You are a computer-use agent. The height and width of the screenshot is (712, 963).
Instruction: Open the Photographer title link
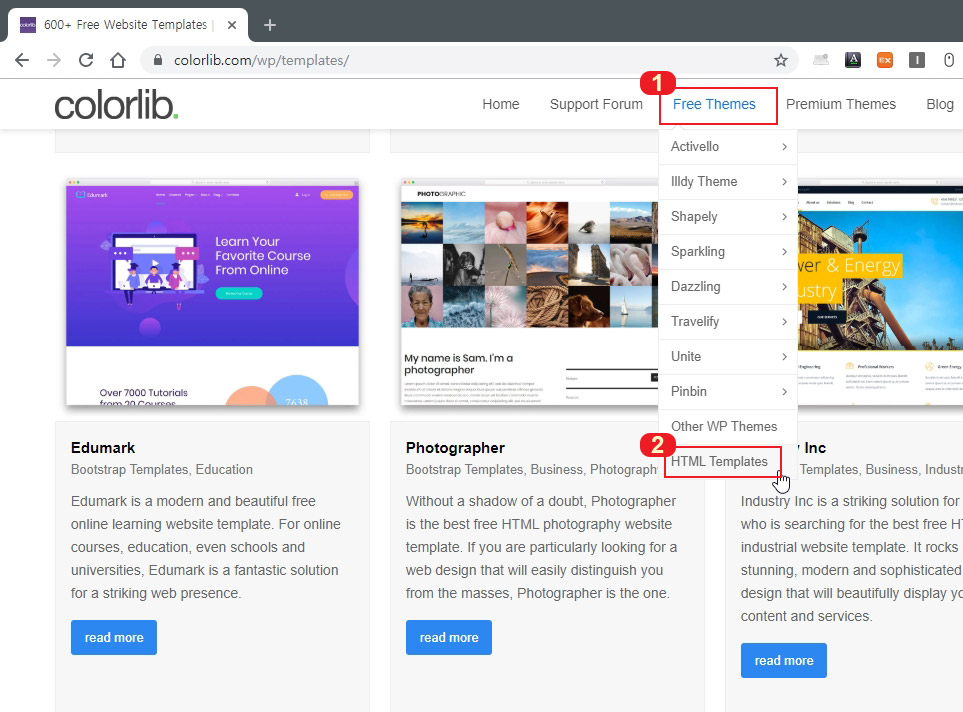(455, 448)
